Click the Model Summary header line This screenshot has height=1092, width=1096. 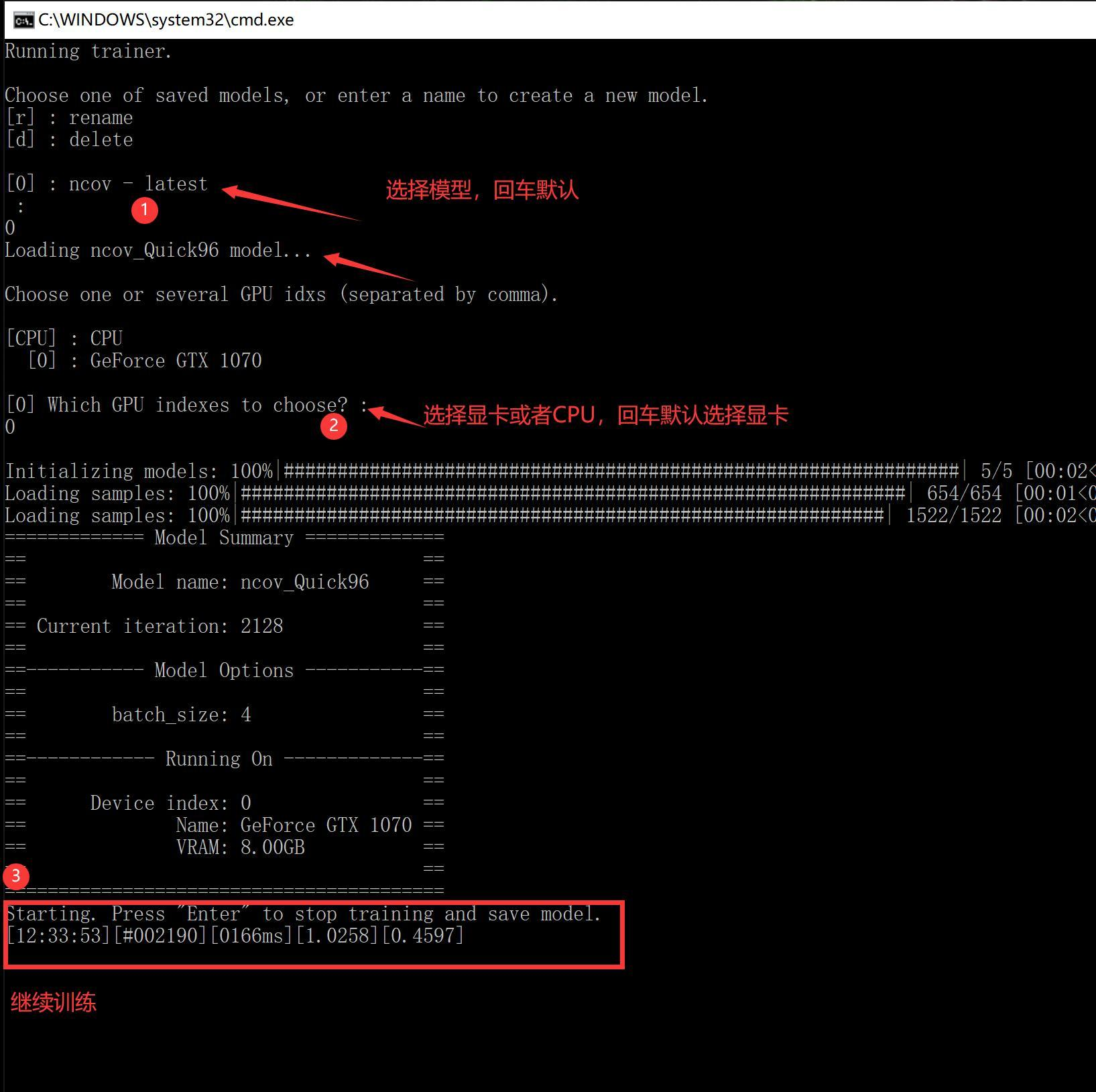(225, 538)
